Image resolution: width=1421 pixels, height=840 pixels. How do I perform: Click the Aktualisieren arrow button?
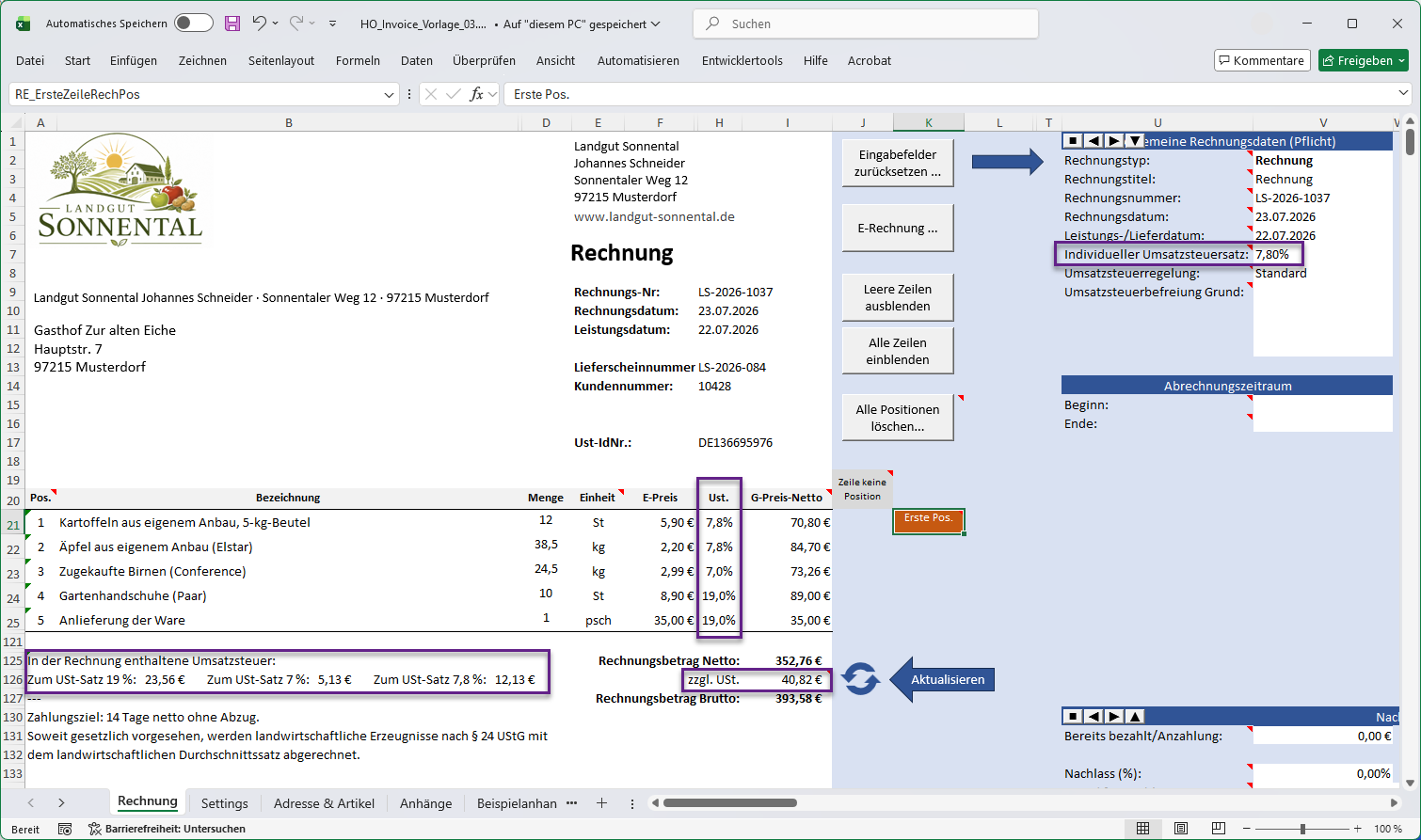pos(942,679)
